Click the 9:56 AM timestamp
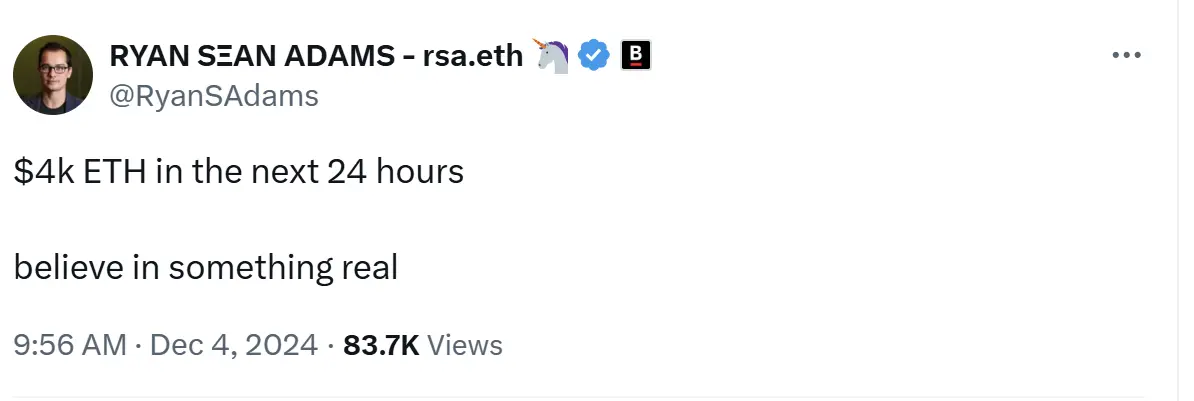This screenshot has height=401, width=1194. tap(70, 346)
